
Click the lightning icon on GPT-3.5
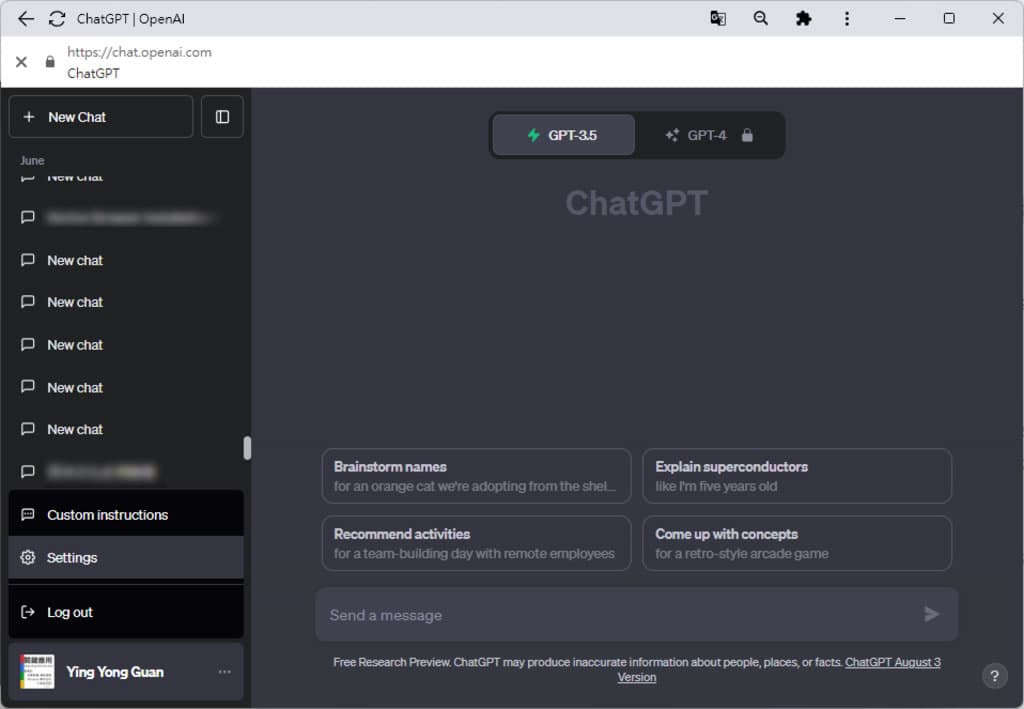point(534,135)
